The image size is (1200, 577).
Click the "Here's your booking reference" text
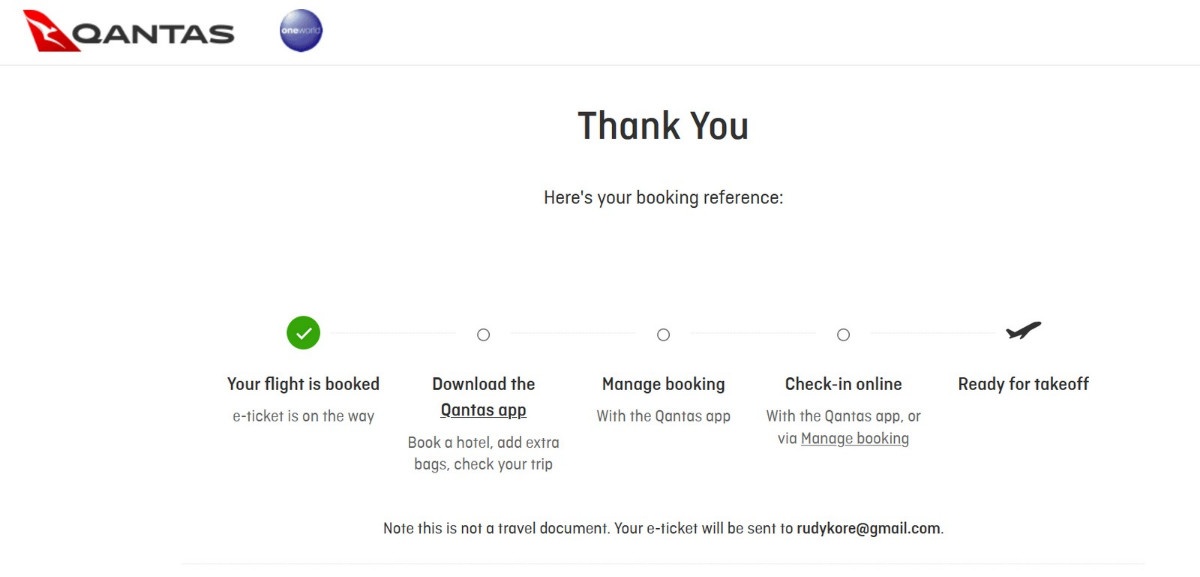[663, 198]
